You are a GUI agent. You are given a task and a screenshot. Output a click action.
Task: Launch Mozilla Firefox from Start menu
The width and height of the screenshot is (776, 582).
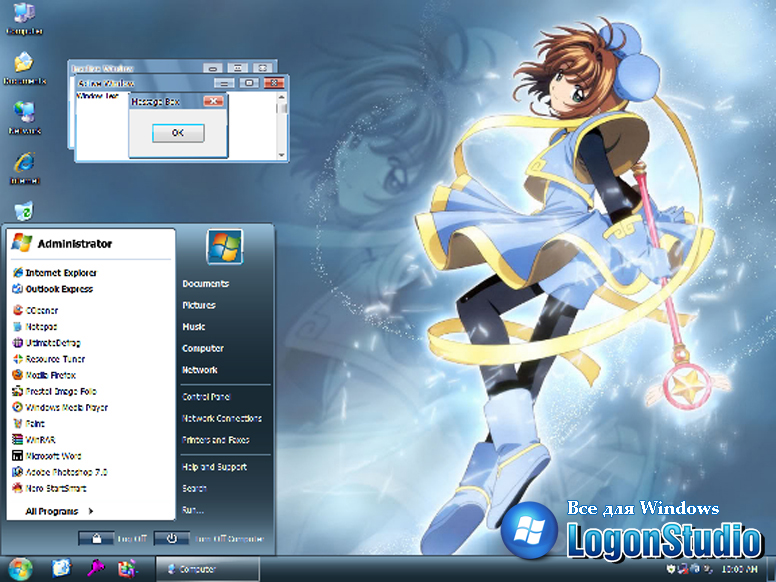(x=44, y=375)
